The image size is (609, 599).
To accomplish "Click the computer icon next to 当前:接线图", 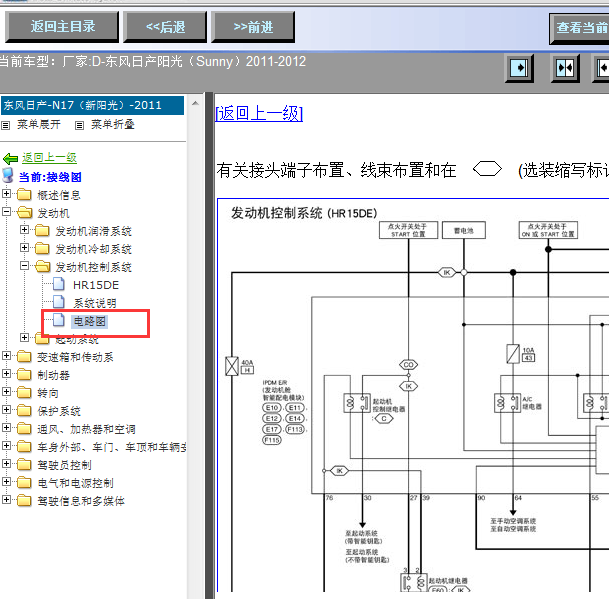I will [8, 176].
